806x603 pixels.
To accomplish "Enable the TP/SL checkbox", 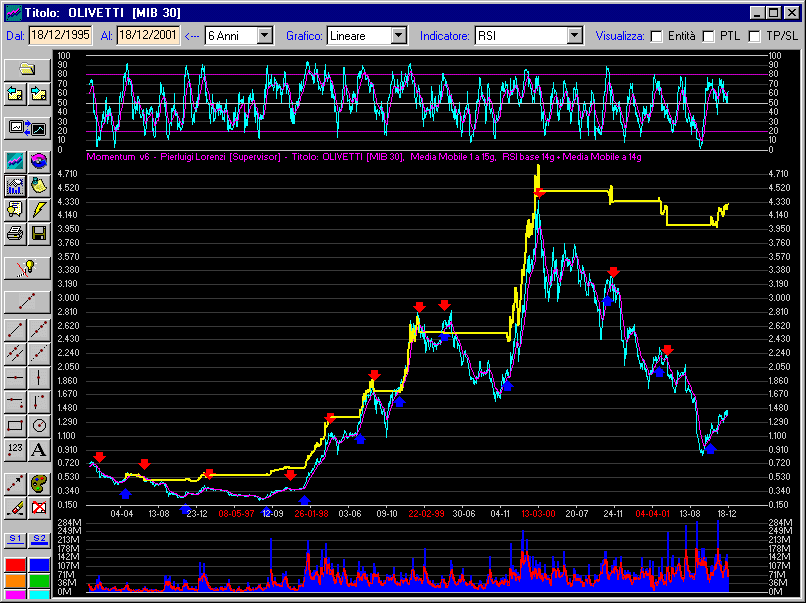I will click(755, 36).
